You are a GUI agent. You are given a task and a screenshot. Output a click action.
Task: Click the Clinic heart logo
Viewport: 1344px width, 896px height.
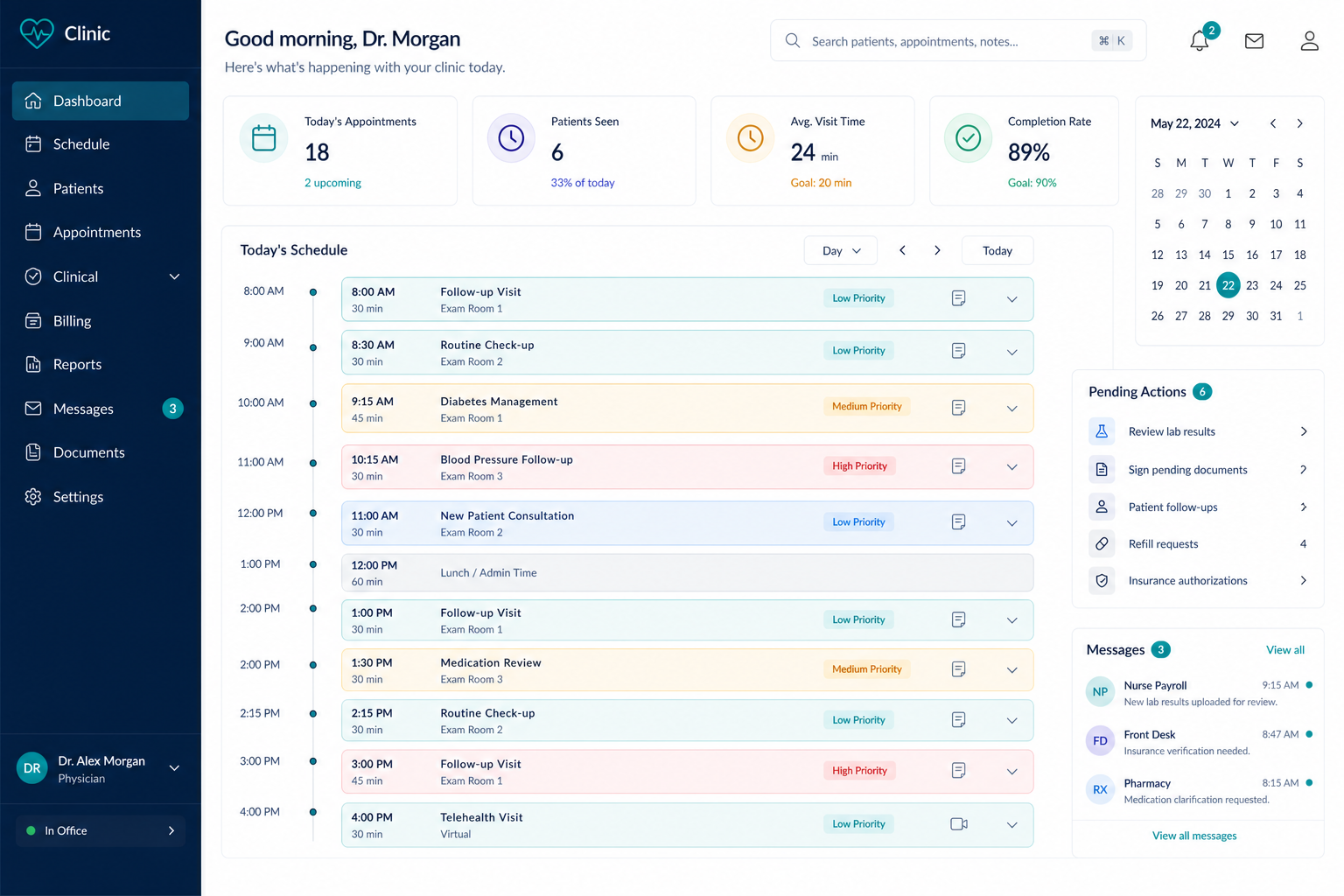point(37,33)
